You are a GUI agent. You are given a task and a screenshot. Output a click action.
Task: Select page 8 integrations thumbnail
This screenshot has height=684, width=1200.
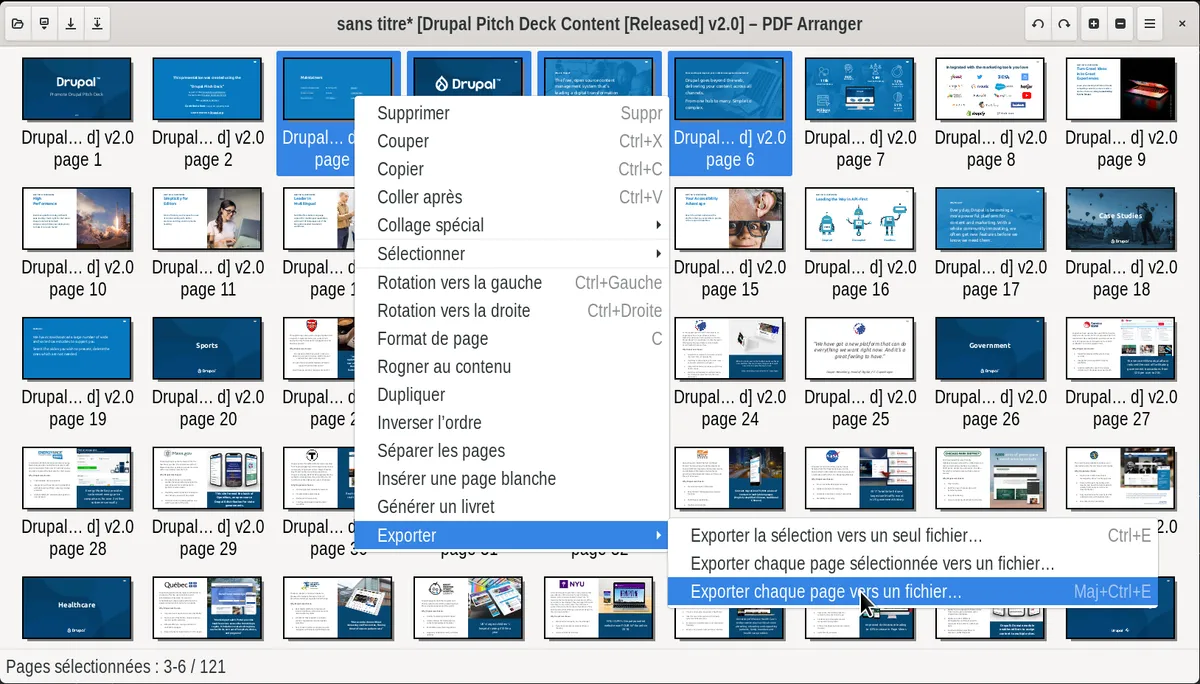click(991, 89)
